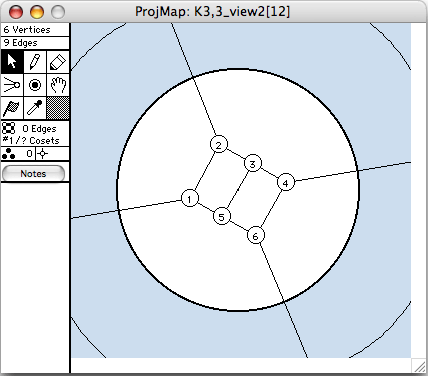Click the 0 counter next to dots
Screen dimensions: 428x376
pyautogui.click(x=29, y=154)
